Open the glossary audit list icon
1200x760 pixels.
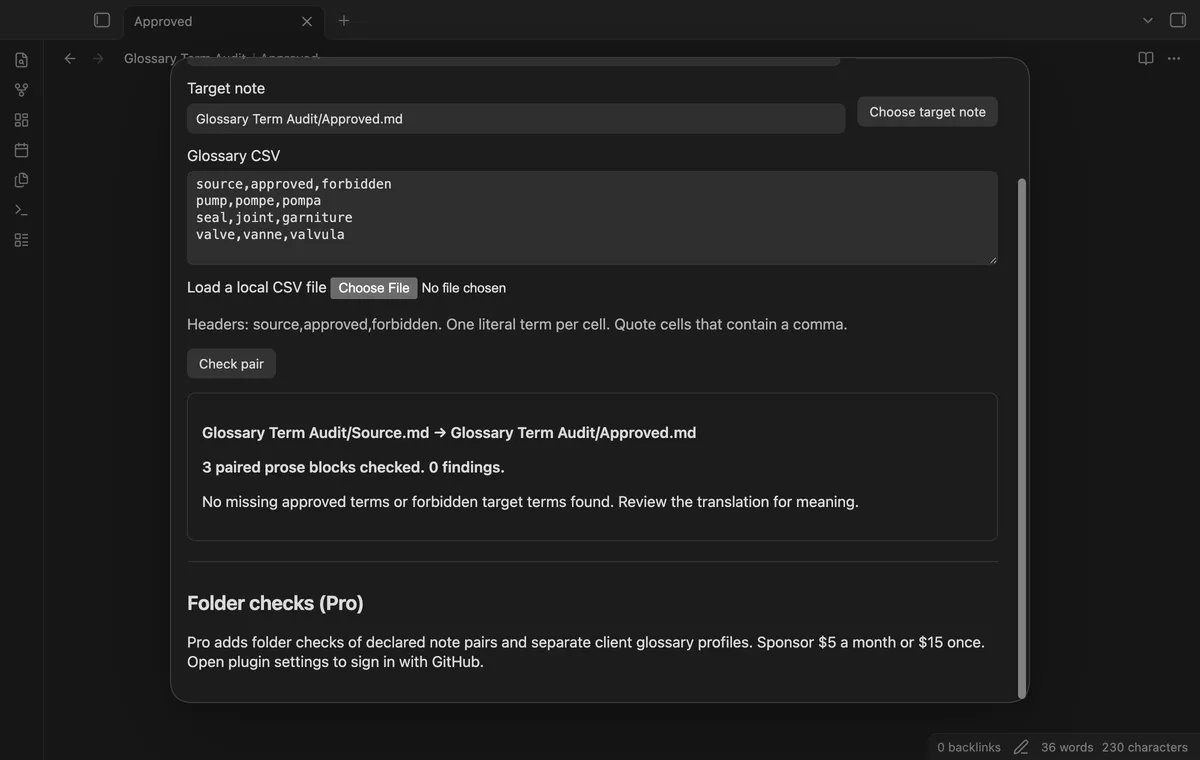tap(21, 240)
